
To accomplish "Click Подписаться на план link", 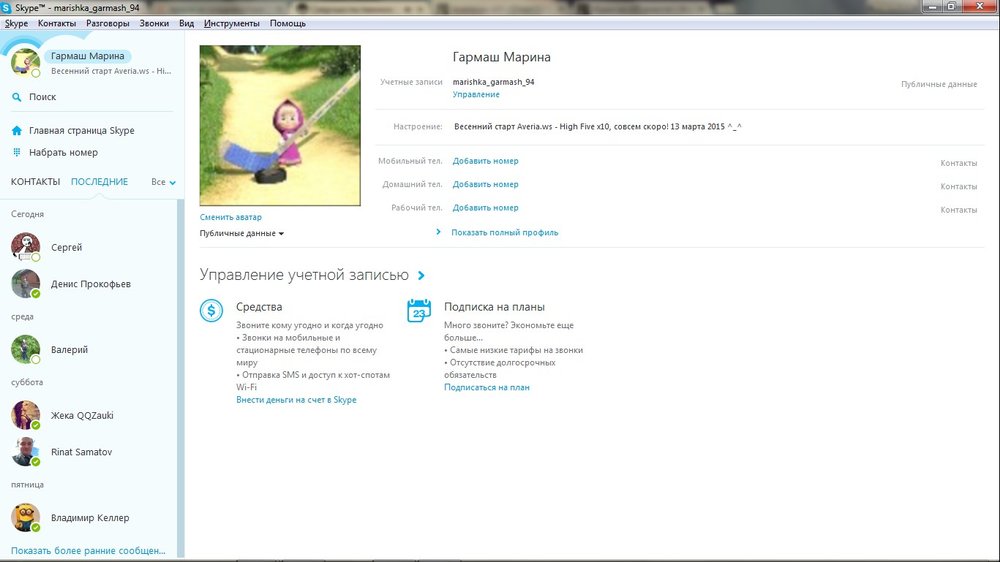I will coord(487,387).
